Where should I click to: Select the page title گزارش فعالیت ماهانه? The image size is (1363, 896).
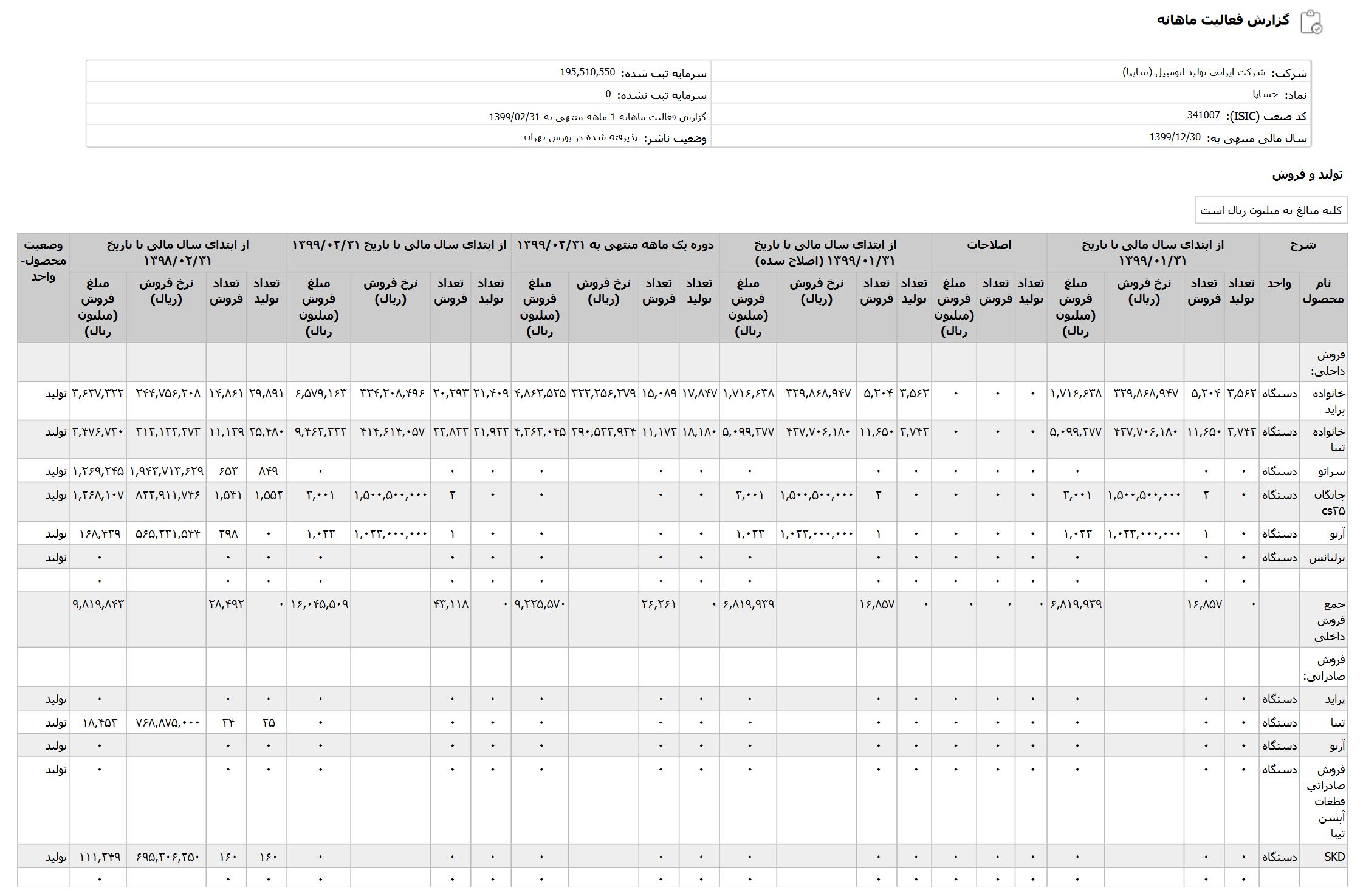pos(1223,20)
